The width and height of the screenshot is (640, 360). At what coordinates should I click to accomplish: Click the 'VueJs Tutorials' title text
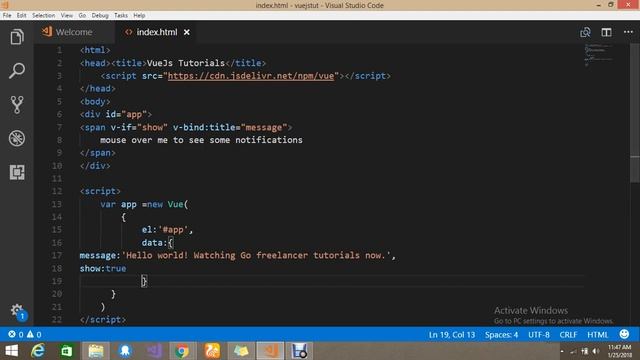click(186, 63)
